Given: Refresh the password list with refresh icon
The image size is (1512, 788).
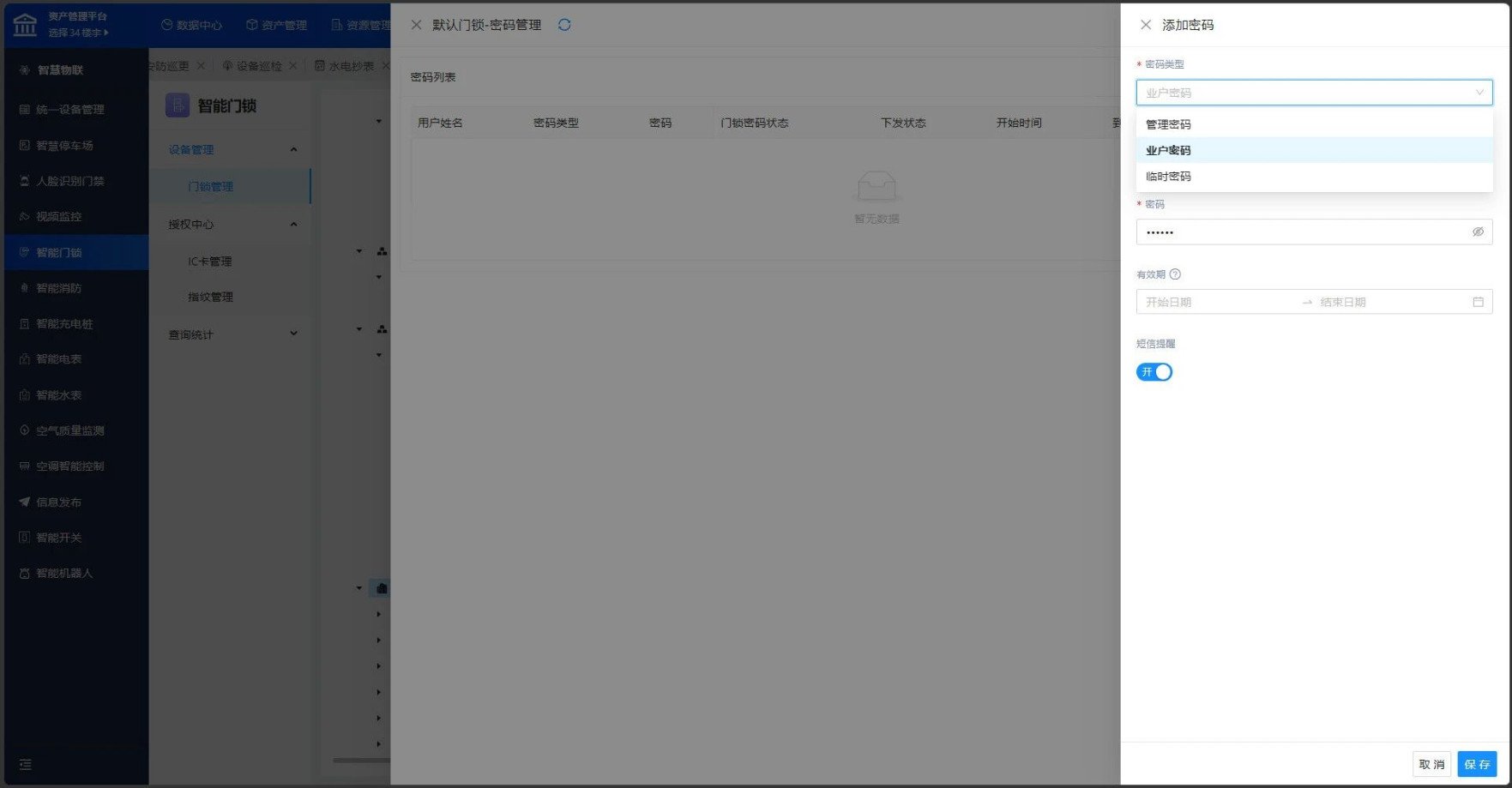Looking at the screenshot, I should click(564, 25).
